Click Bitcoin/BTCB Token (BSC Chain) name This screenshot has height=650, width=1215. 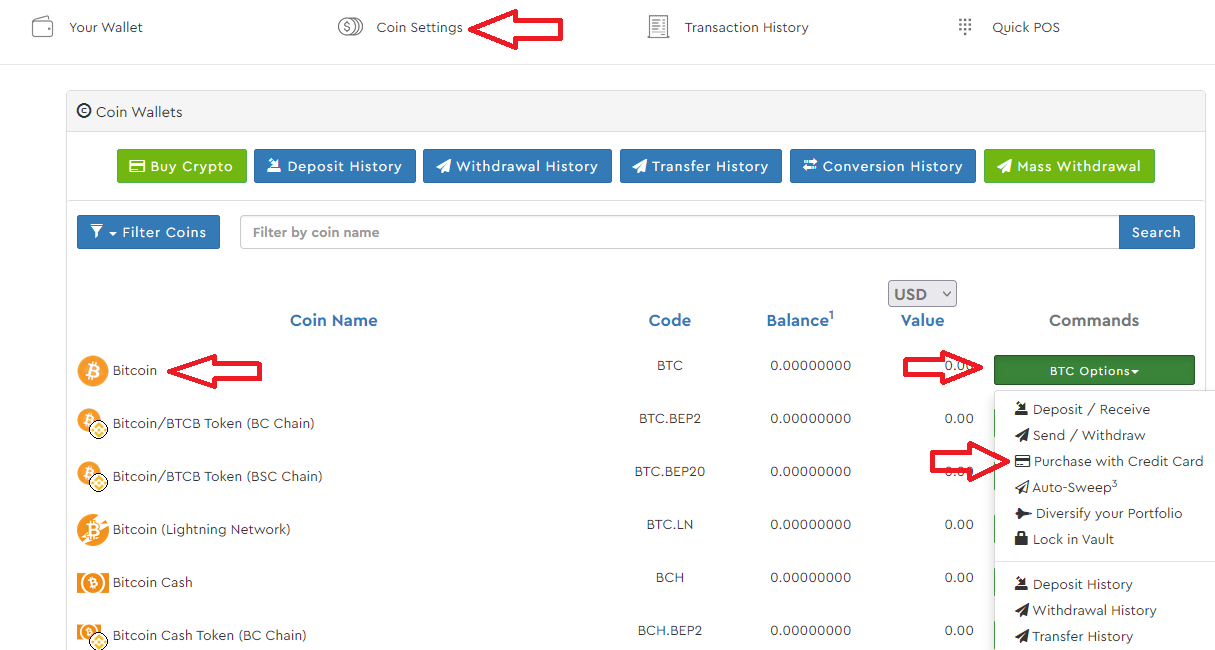pyautogui.click(x=218, y=477)
